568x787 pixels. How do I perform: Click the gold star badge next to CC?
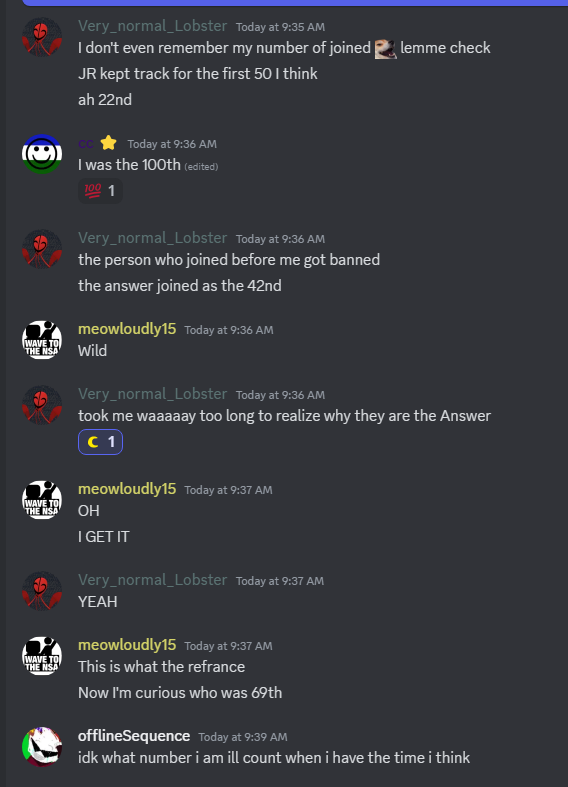tap(108, 144)
